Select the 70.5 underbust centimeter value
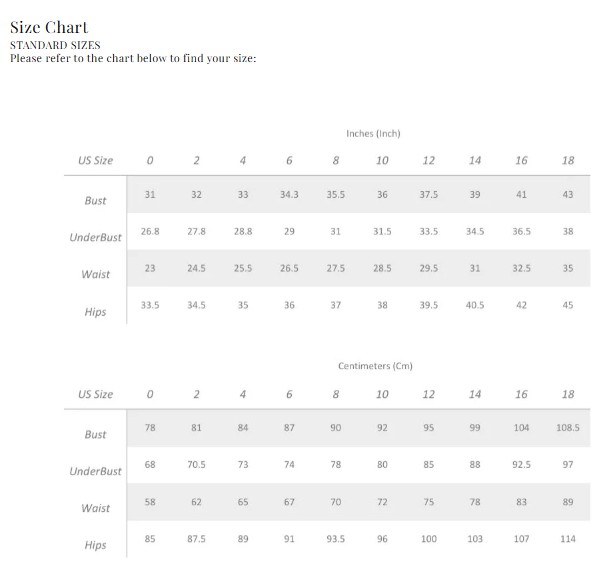Screen dimensions: 613x584 [196, 464]
